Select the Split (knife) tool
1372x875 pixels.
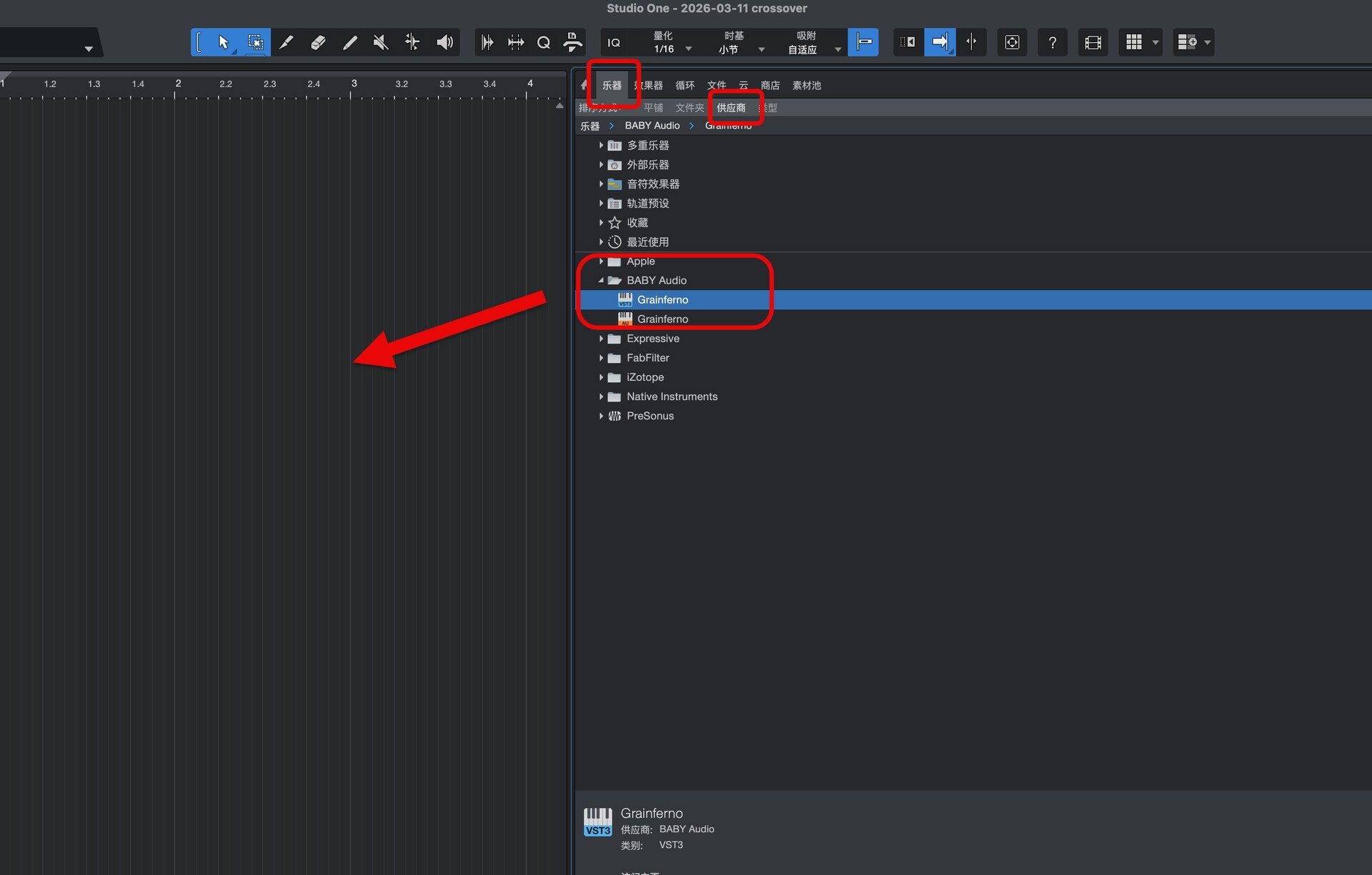tap(287, 42)
